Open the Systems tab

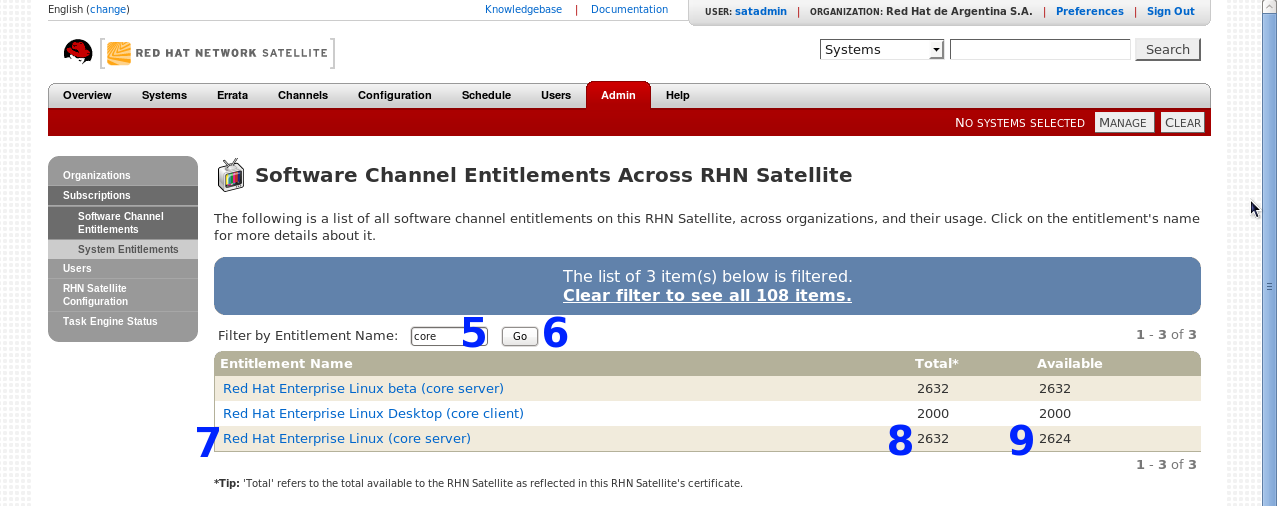[164, 96]
